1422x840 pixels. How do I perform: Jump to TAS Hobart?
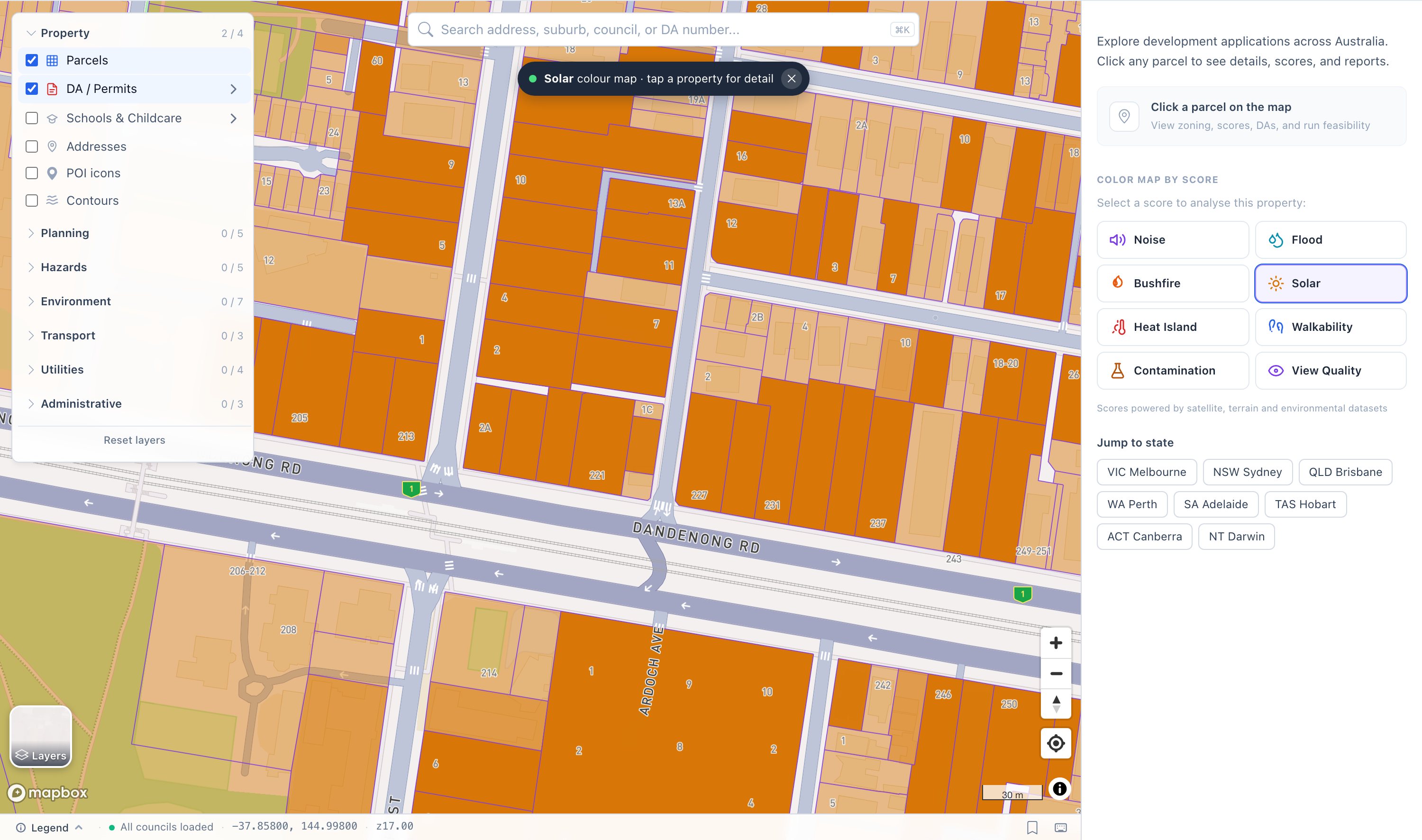1305,504
